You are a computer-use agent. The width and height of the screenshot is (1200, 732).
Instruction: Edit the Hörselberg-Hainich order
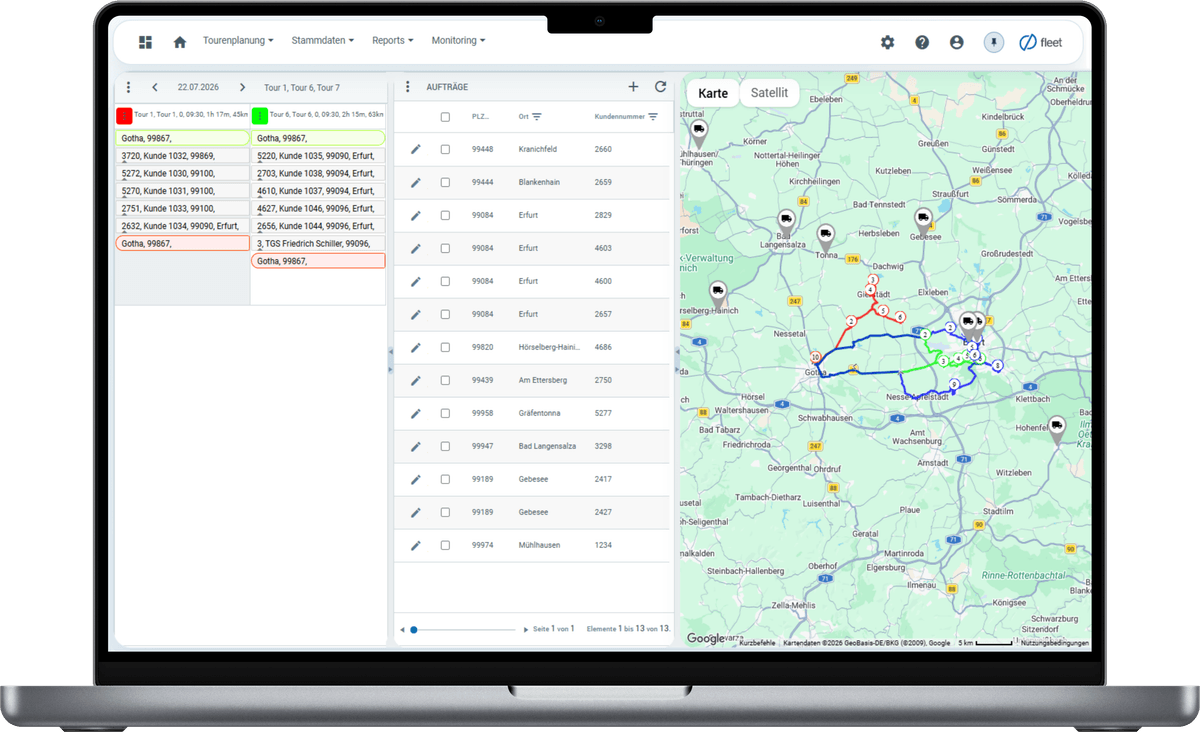416,347
